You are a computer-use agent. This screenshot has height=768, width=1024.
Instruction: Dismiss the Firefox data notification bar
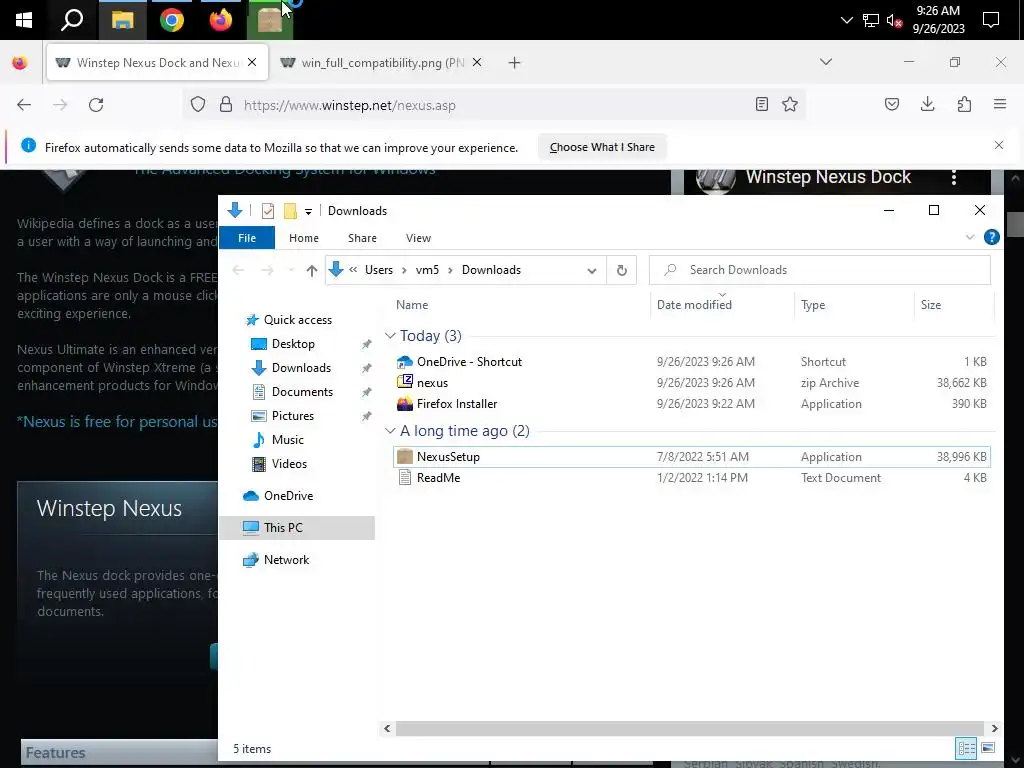(999, 145)
